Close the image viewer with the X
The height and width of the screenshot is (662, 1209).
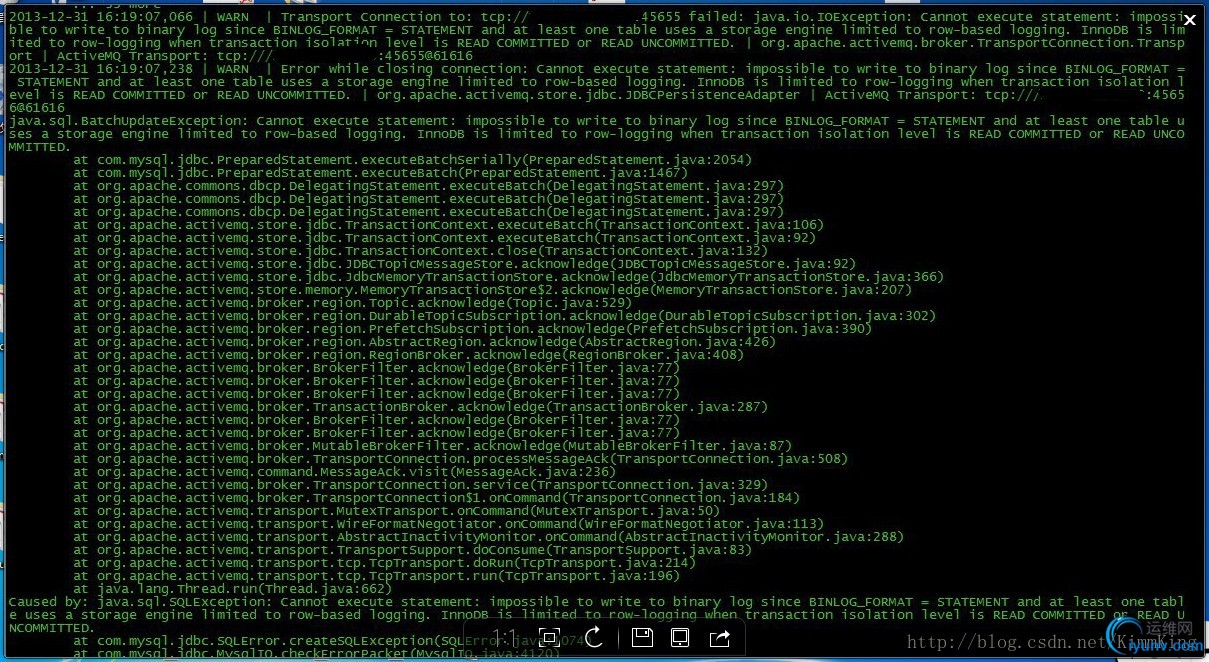click(1190, 20)
